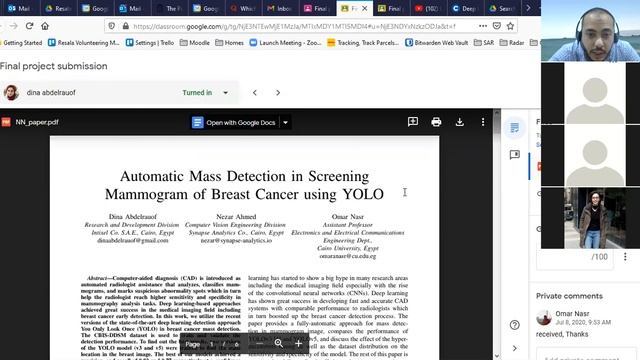The width and height of the screenshot is (640, 360).
Task: Print NN_paper.pdf with the printer icon
Action: [x=436, y=122]
